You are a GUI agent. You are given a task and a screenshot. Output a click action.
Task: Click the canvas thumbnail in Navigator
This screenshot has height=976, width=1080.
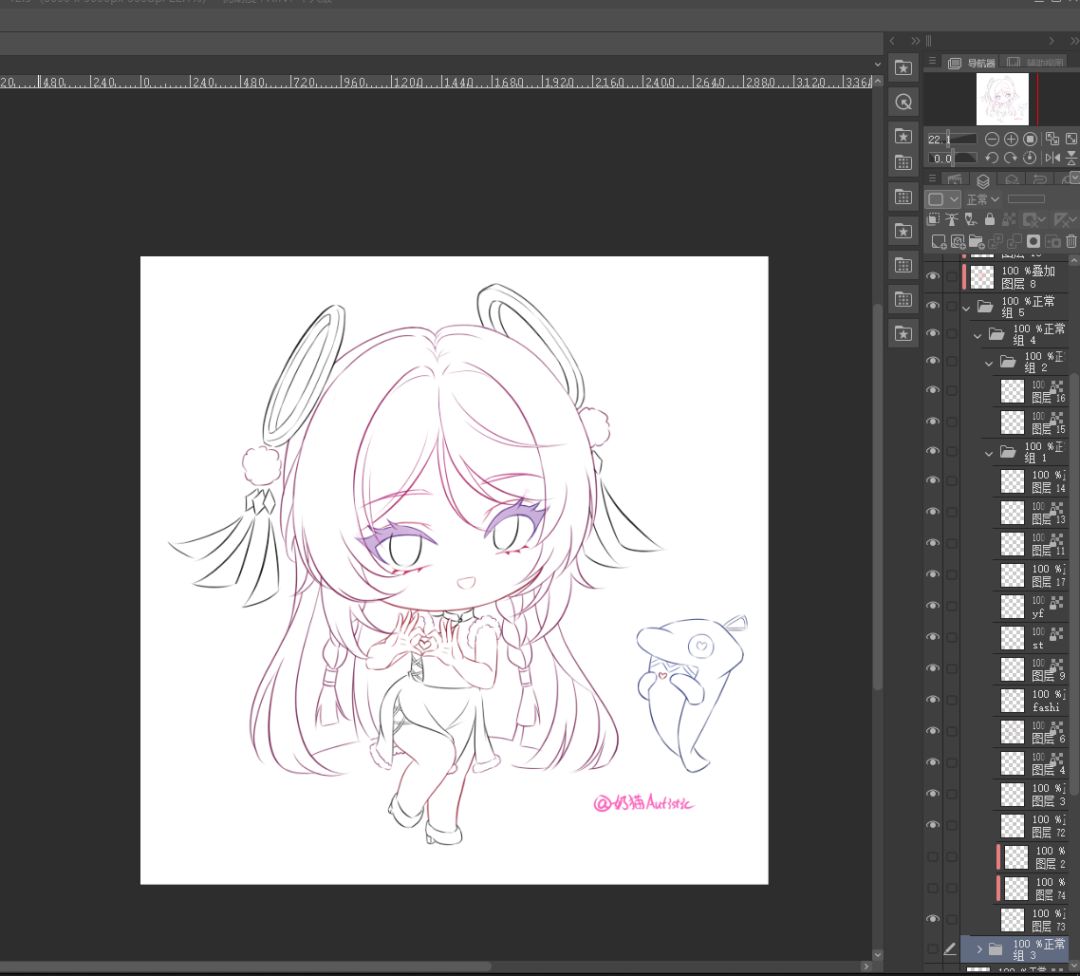[1002, 99]
